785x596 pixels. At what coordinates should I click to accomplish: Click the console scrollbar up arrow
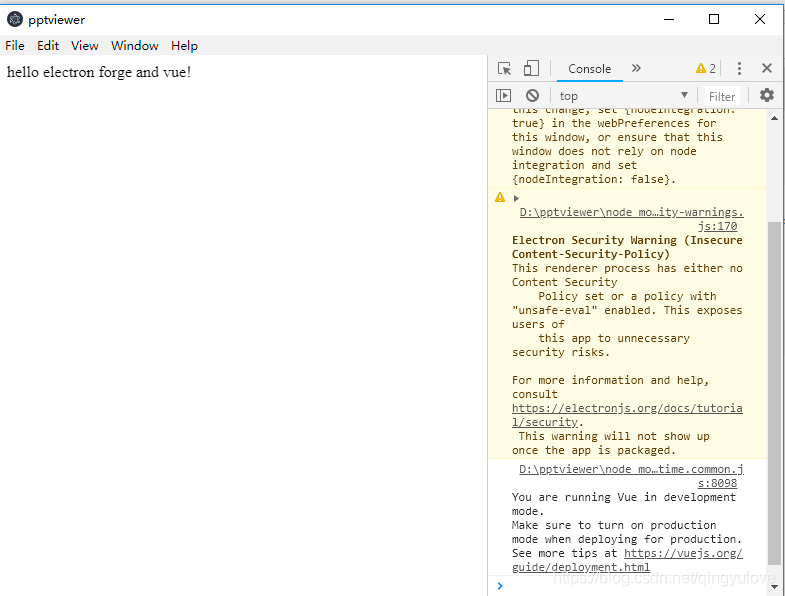pos(774,118)
